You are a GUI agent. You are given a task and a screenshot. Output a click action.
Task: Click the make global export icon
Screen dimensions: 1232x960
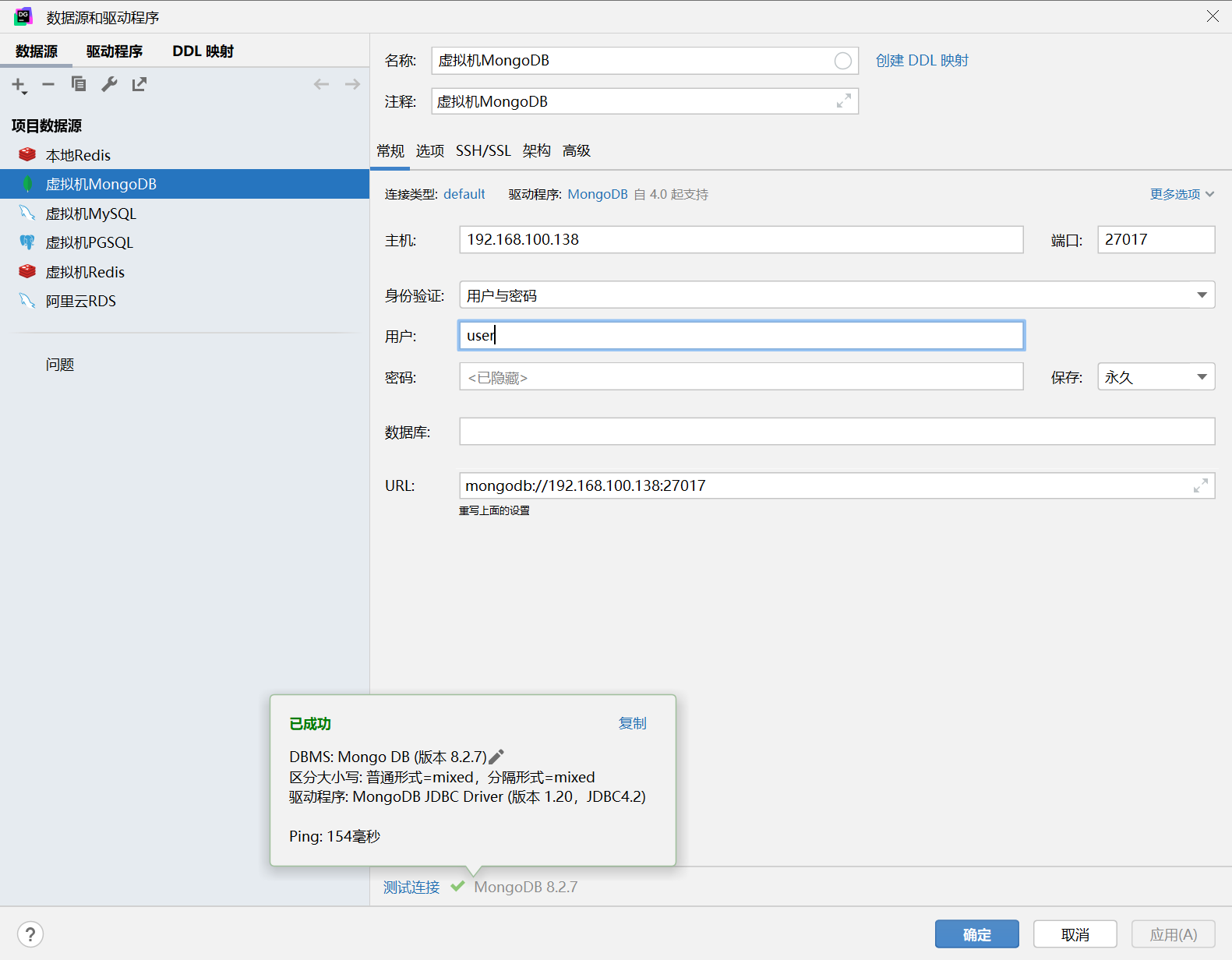[139, 84]
